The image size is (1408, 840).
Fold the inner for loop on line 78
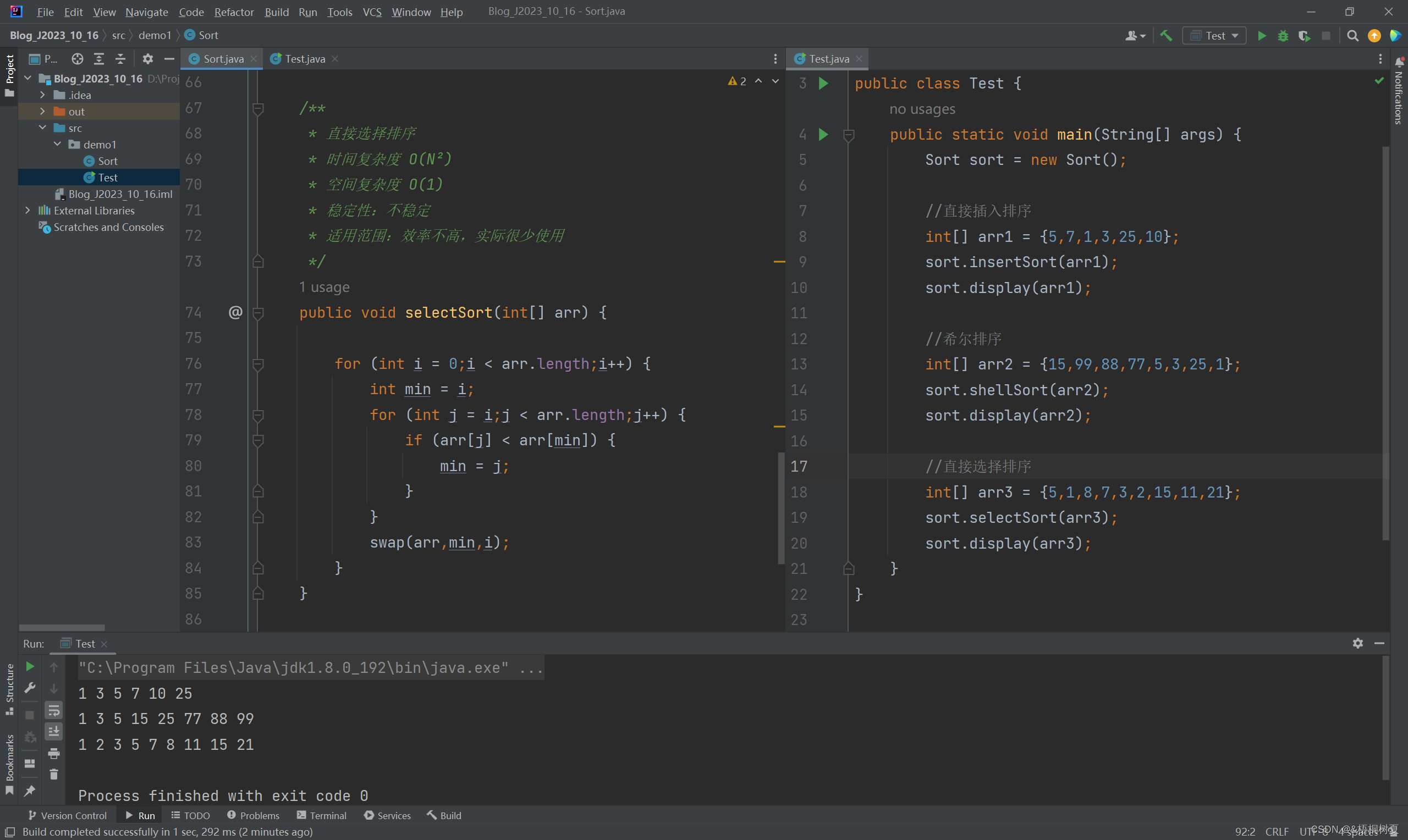coord(258,416)
